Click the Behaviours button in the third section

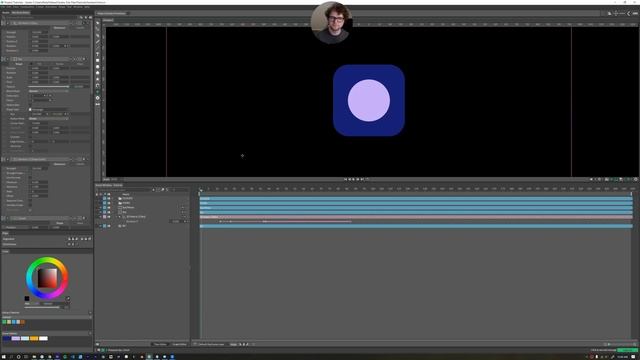(x=60, y=164)
